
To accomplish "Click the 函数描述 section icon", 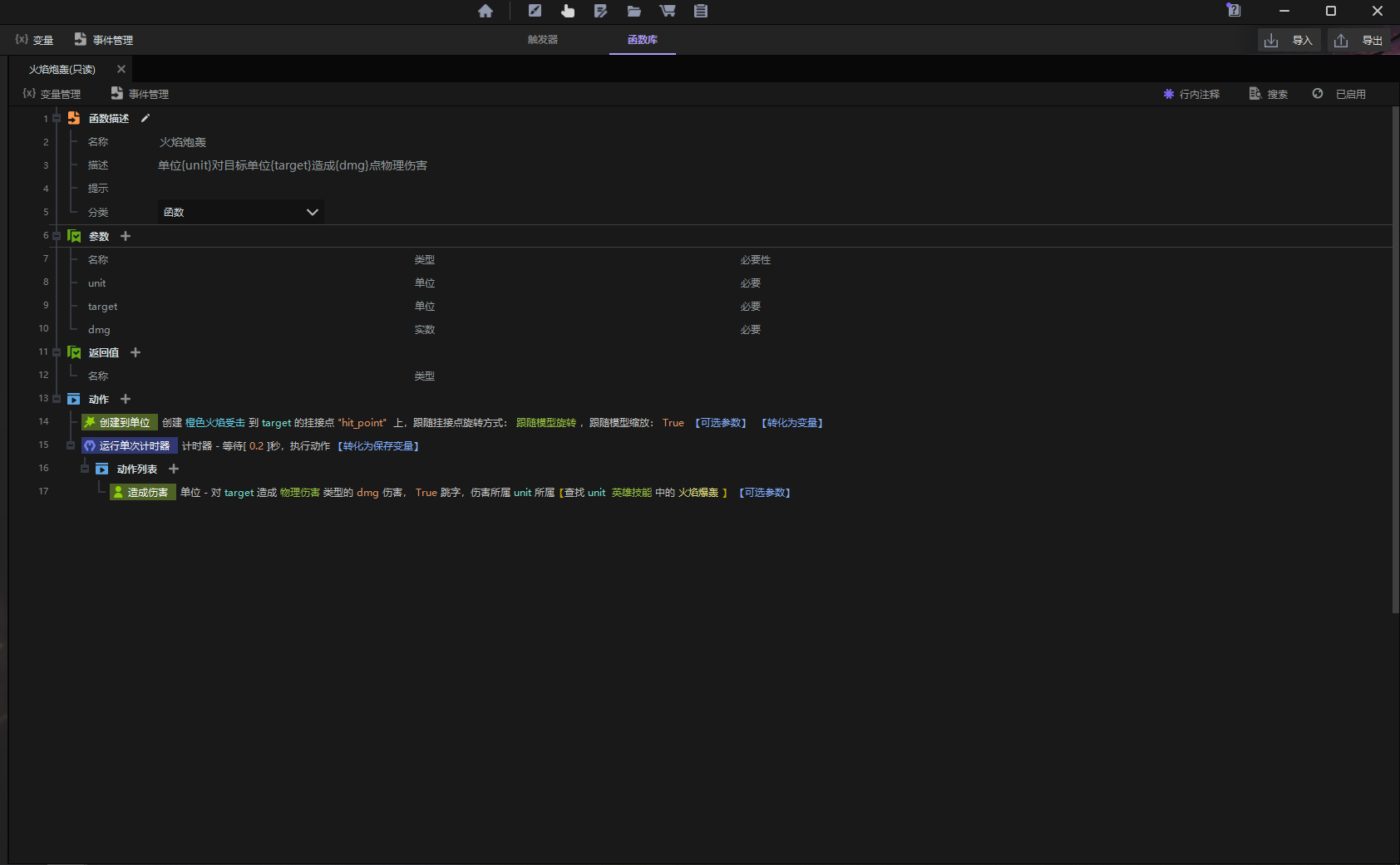I will click(x=74, y=118).
